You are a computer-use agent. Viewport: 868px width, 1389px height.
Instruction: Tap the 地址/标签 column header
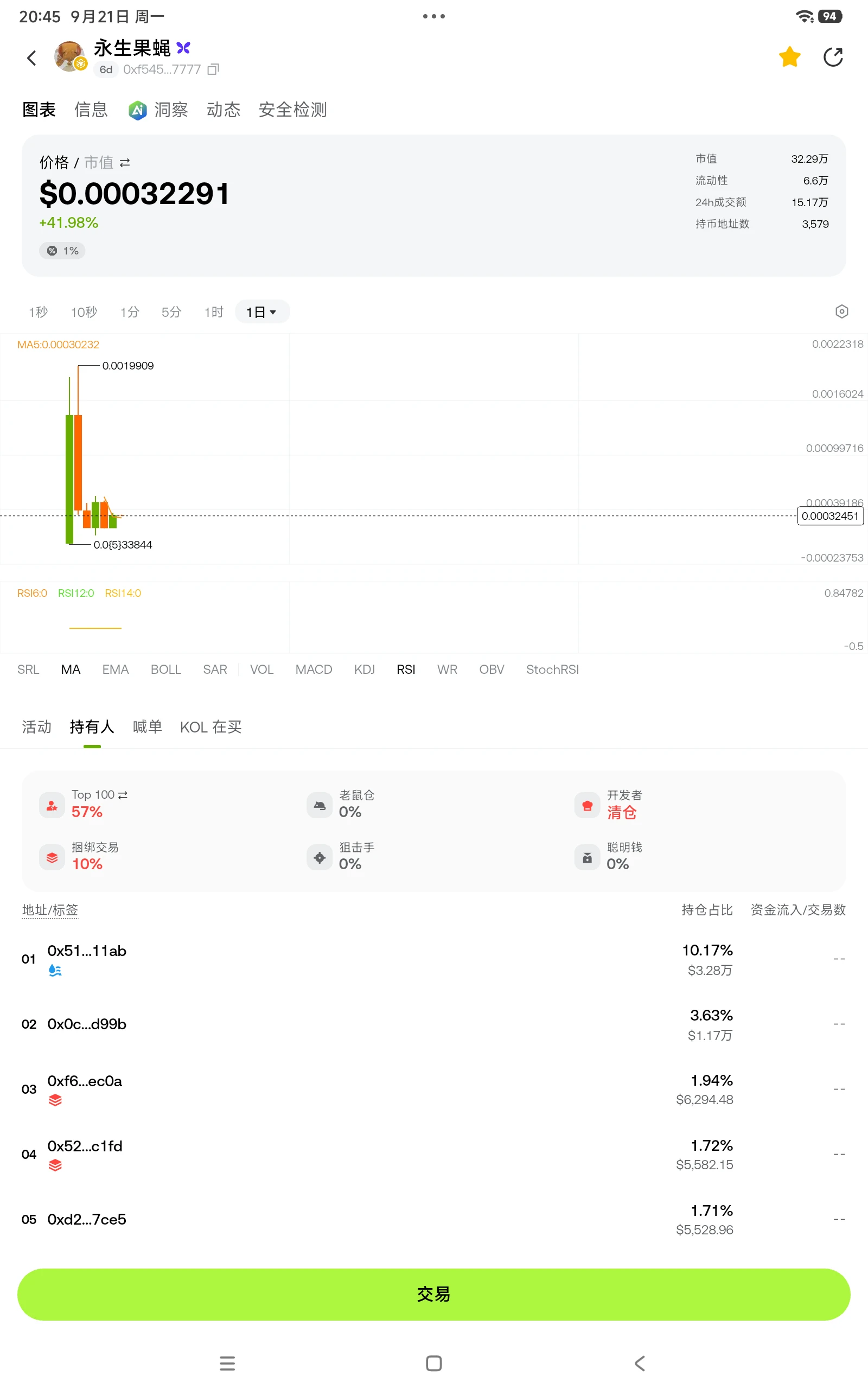(50, 910)
